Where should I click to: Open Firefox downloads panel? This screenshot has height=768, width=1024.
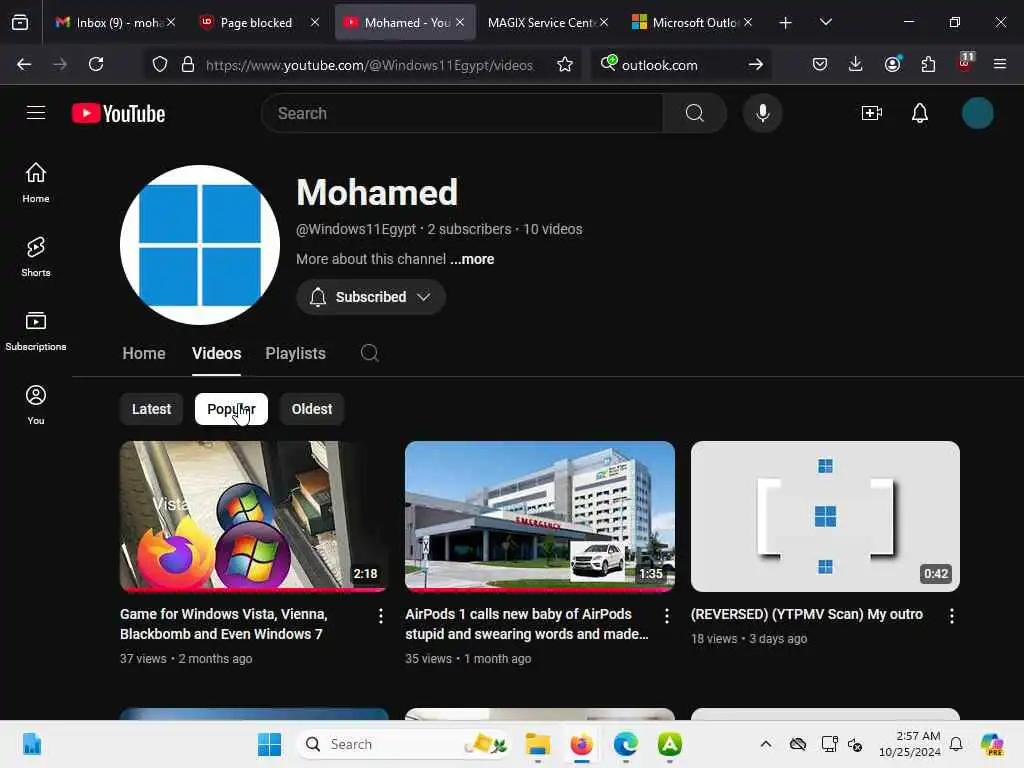pyautogui.click(x=856, y=64)
